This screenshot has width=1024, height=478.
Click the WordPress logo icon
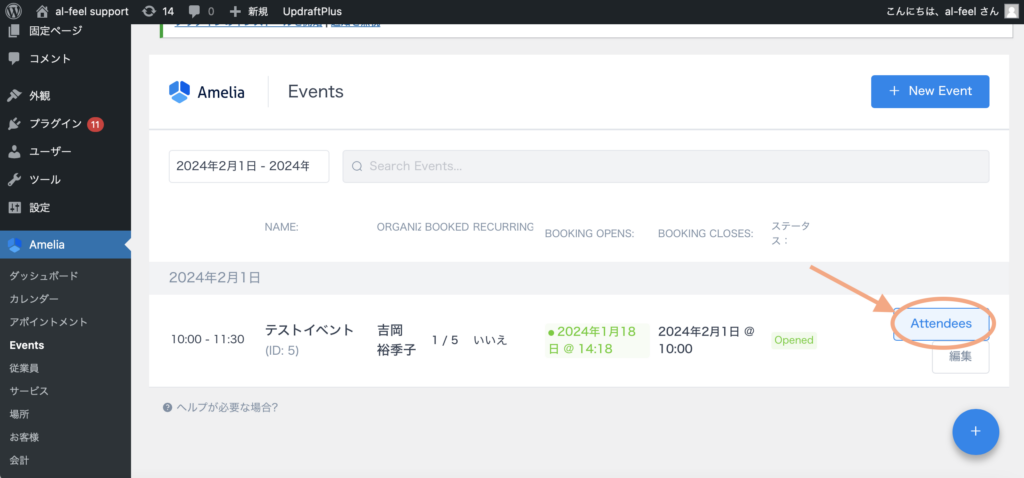pos(14,11)
